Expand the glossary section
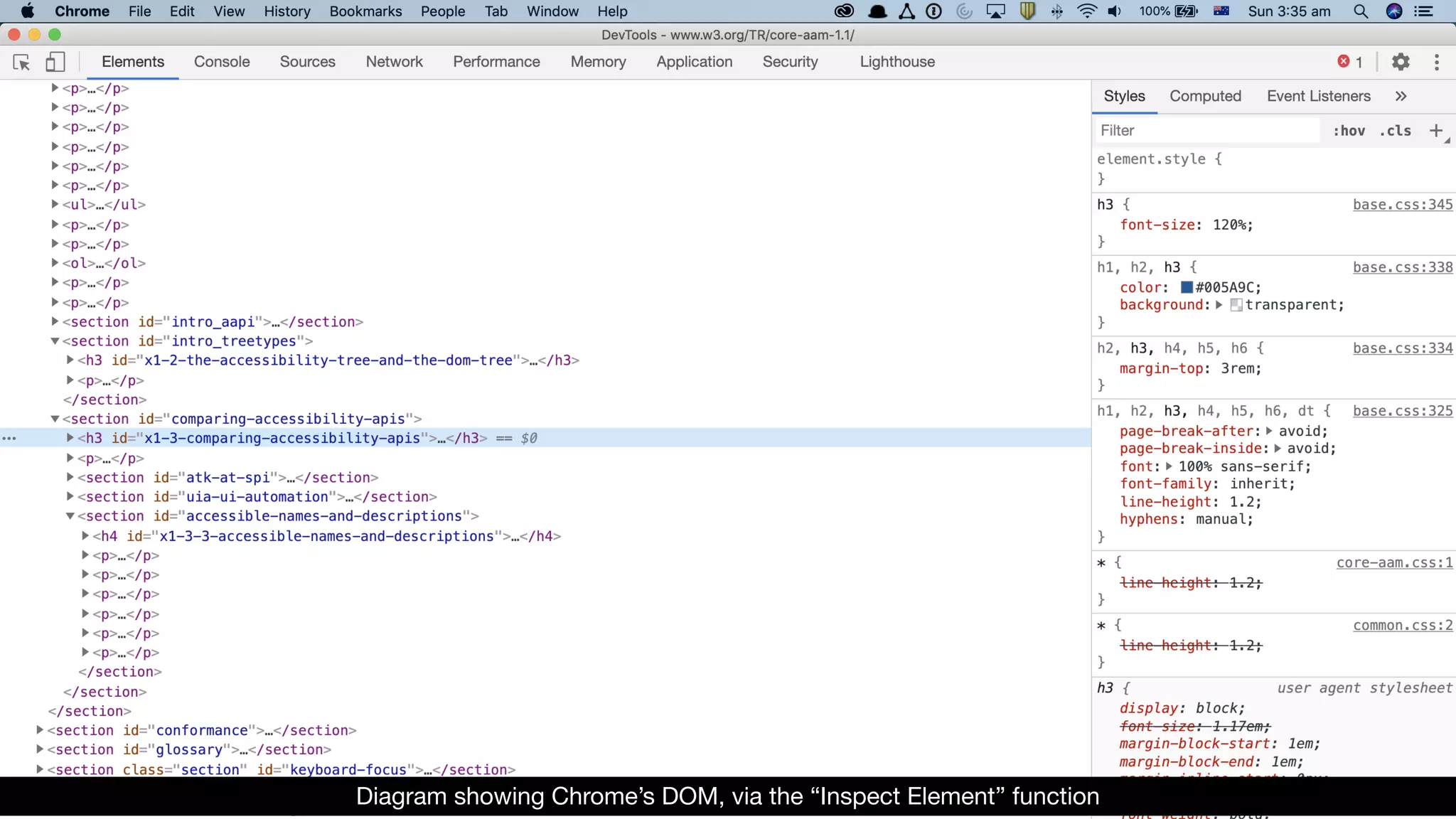 40,749
